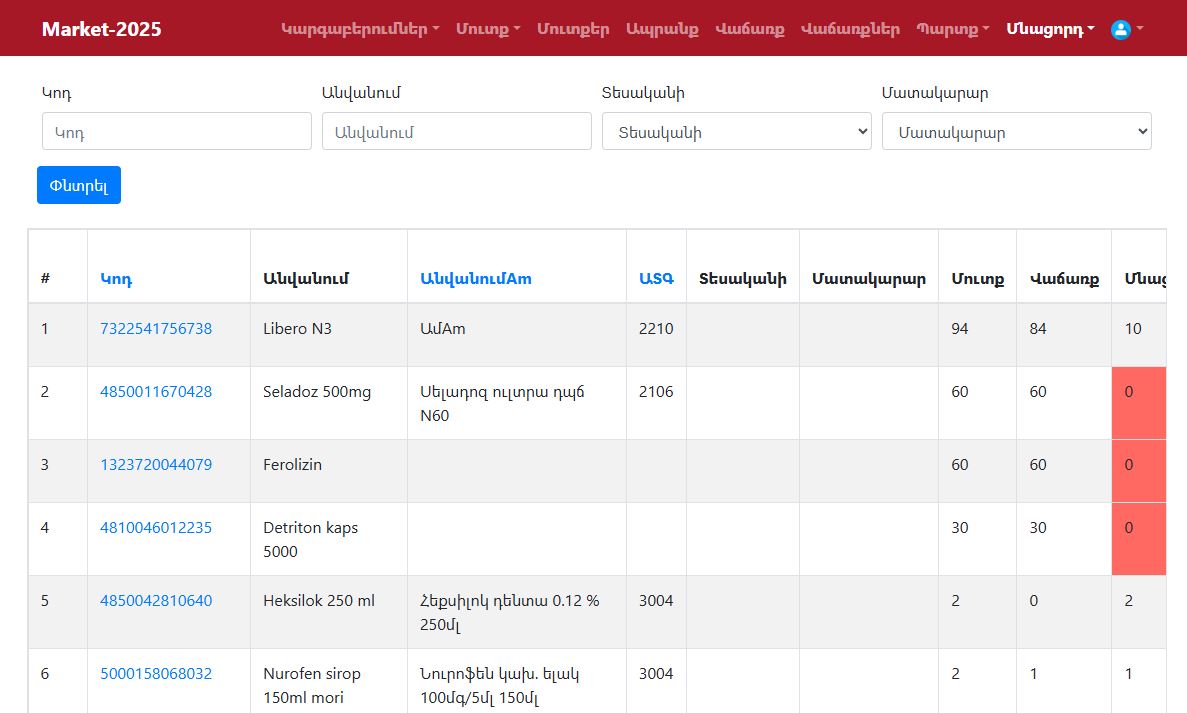The image size is (1187, 713).
Task: Open code 4850042810640 for Heksilok 250 ml
Action: [156, 601]
